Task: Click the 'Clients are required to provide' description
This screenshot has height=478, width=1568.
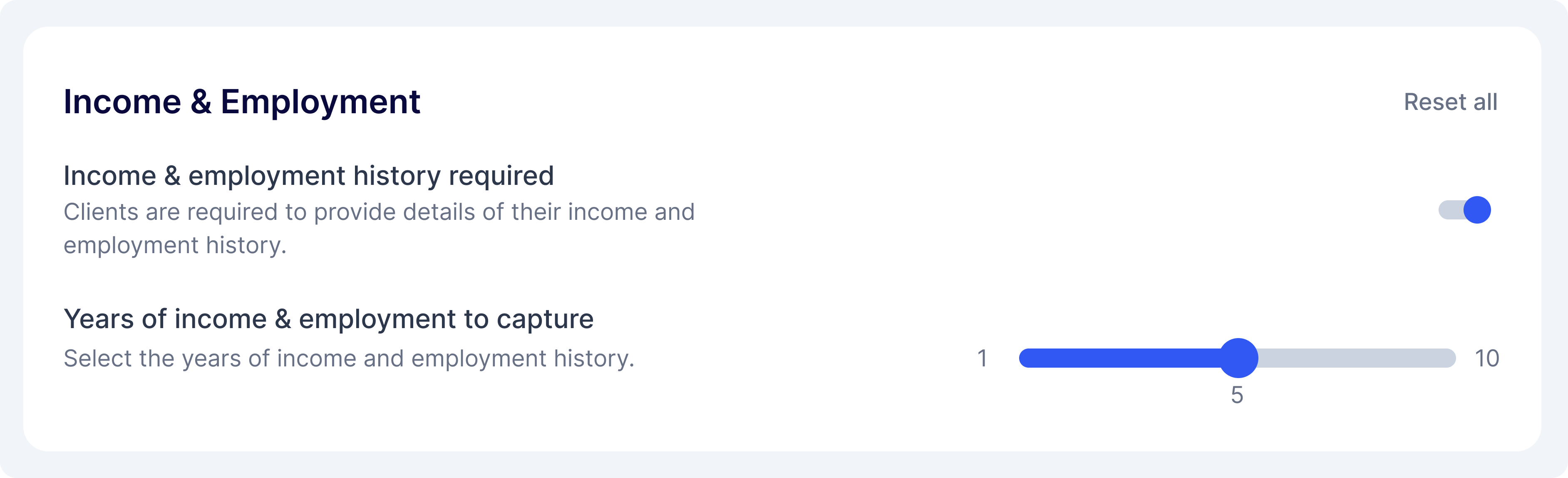Action: click(x=379, y=228)
